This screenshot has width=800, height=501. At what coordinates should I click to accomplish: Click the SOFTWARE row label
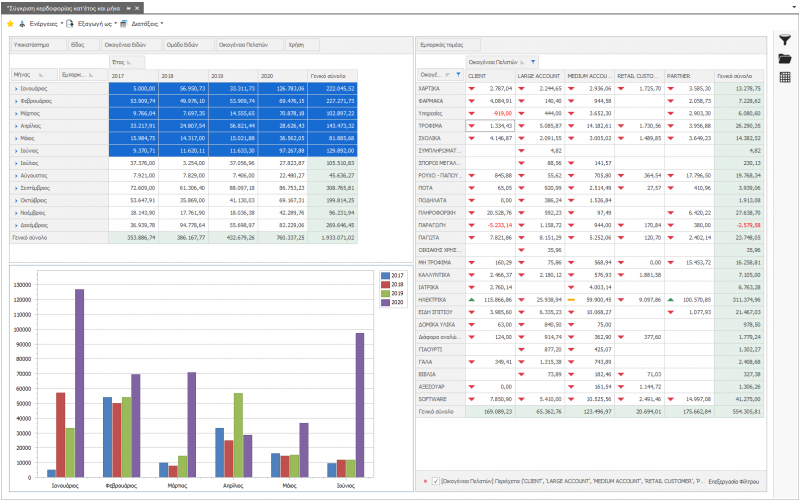point(441,399)
